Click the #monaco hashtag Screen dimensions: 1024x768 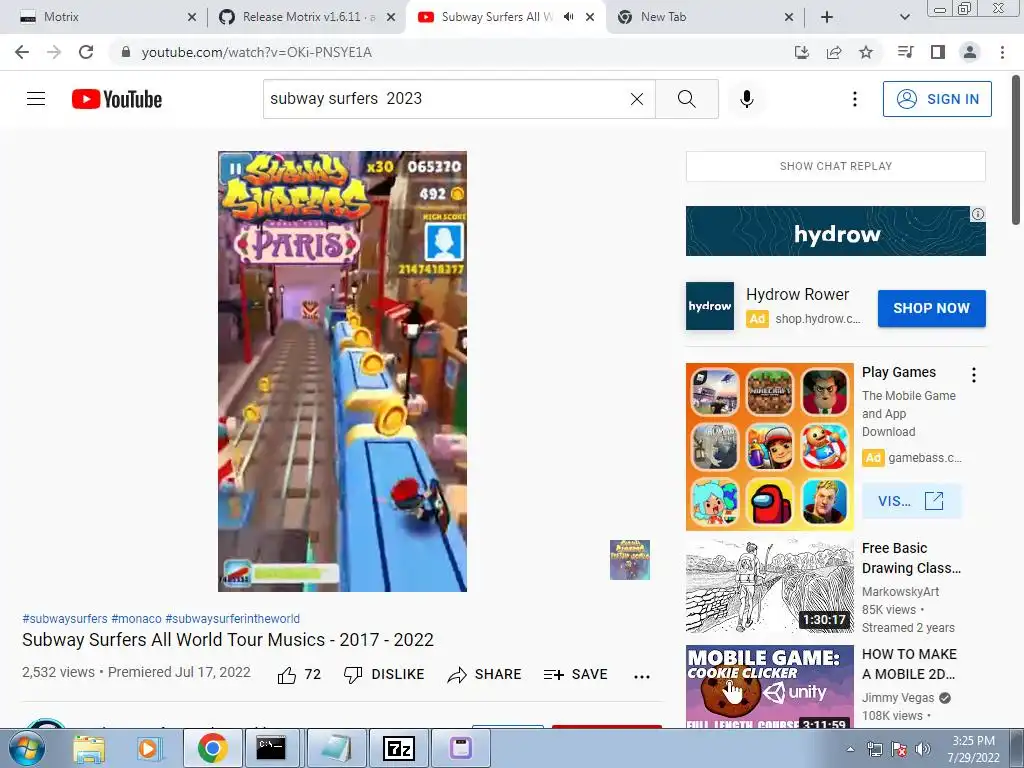pyautogui.click(x=136, y=618)
